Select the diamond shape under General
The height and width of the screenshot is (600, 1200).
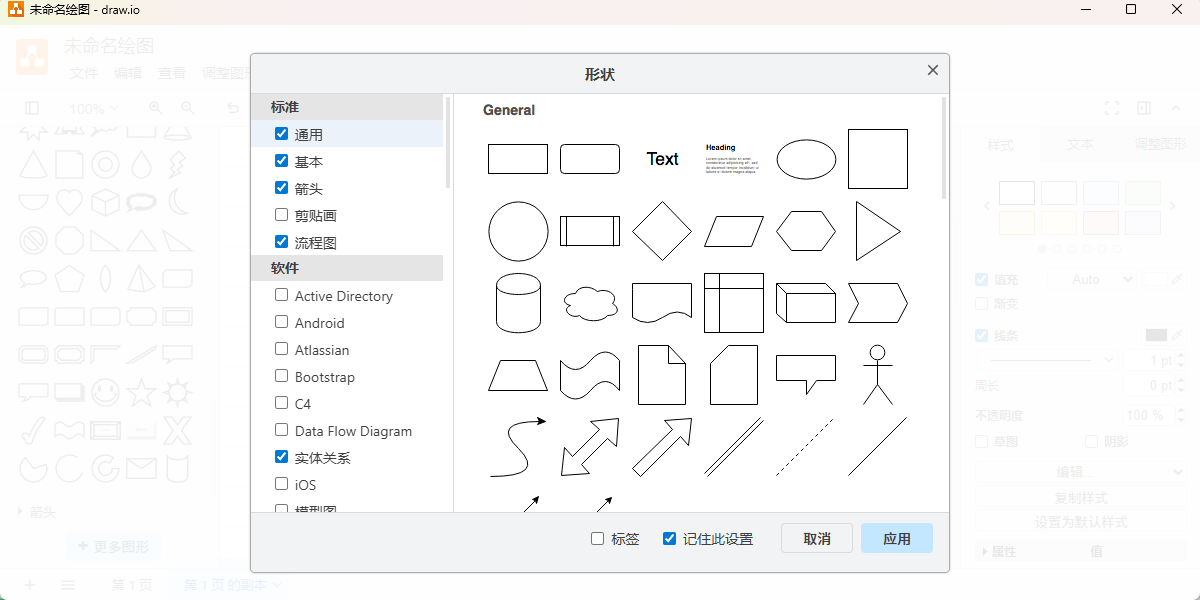click(662, 230)
